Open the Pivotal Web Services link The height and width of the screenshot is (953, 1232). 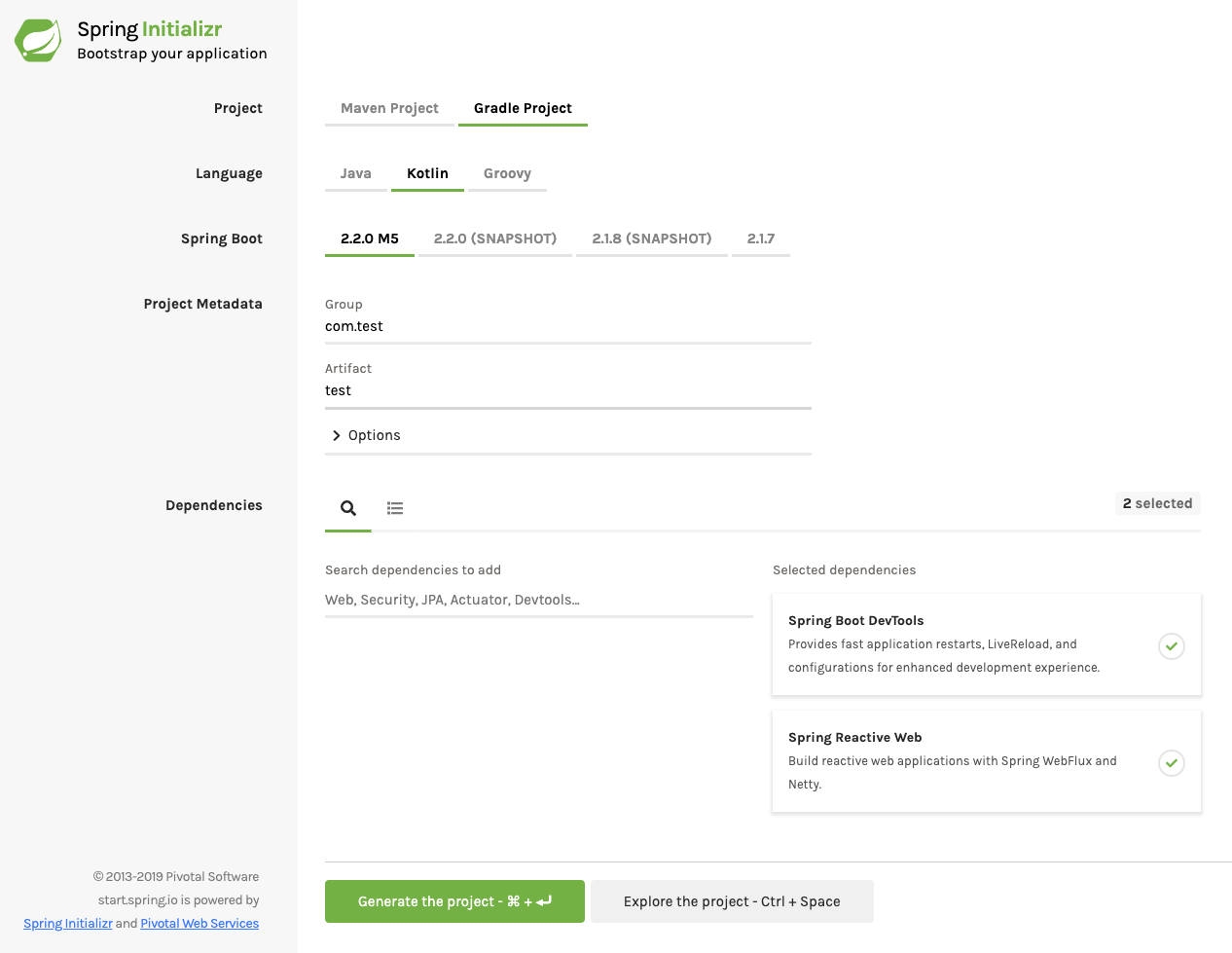tap(199, 924)
